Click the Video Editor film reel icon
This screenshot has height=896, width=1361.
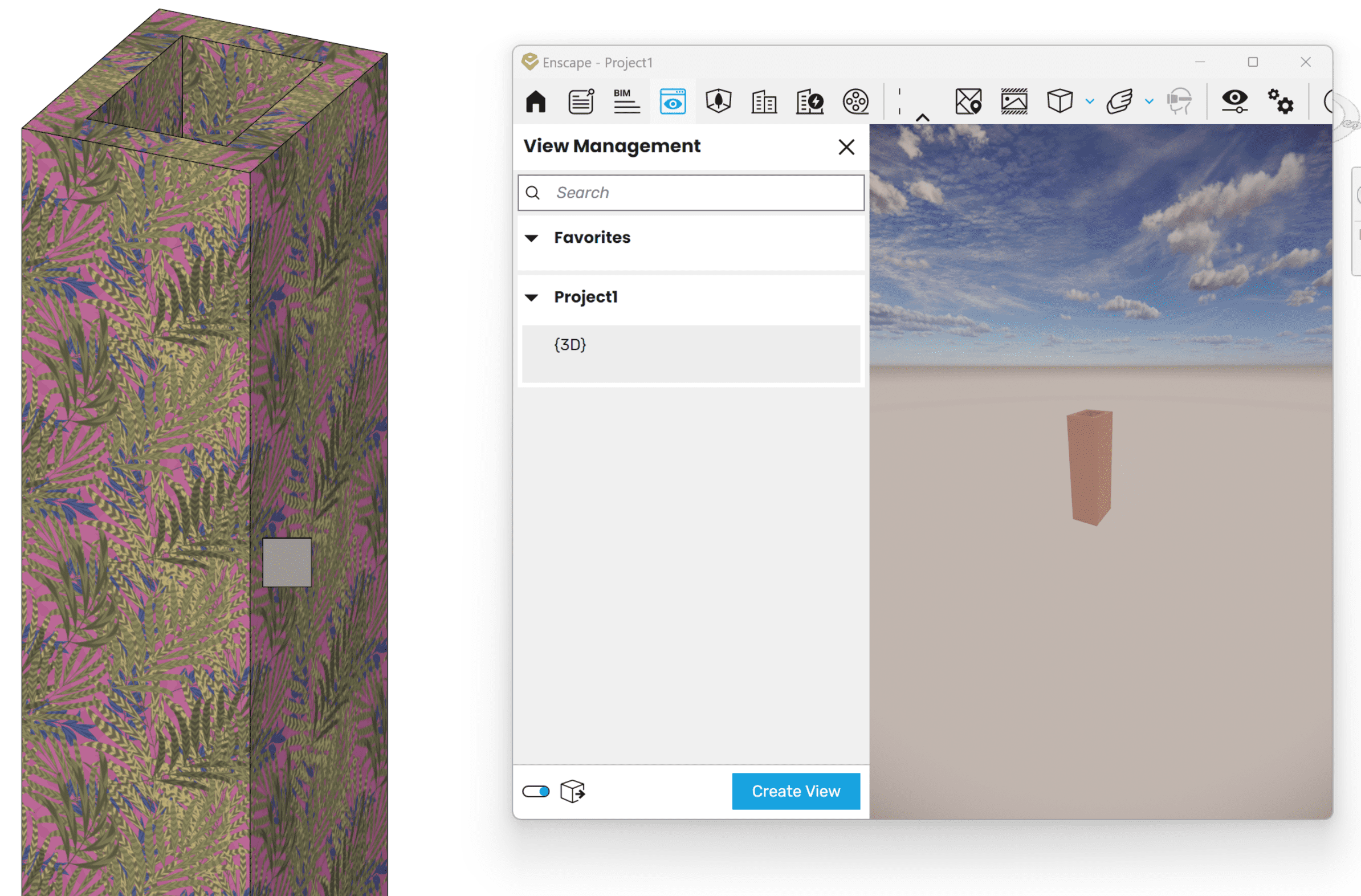click(x=855, y=102)
